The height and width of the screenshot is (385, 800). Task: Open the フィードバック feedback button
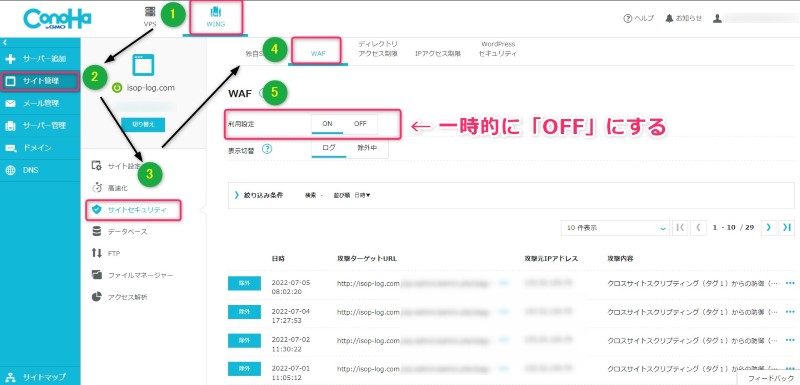pos(770,378)
